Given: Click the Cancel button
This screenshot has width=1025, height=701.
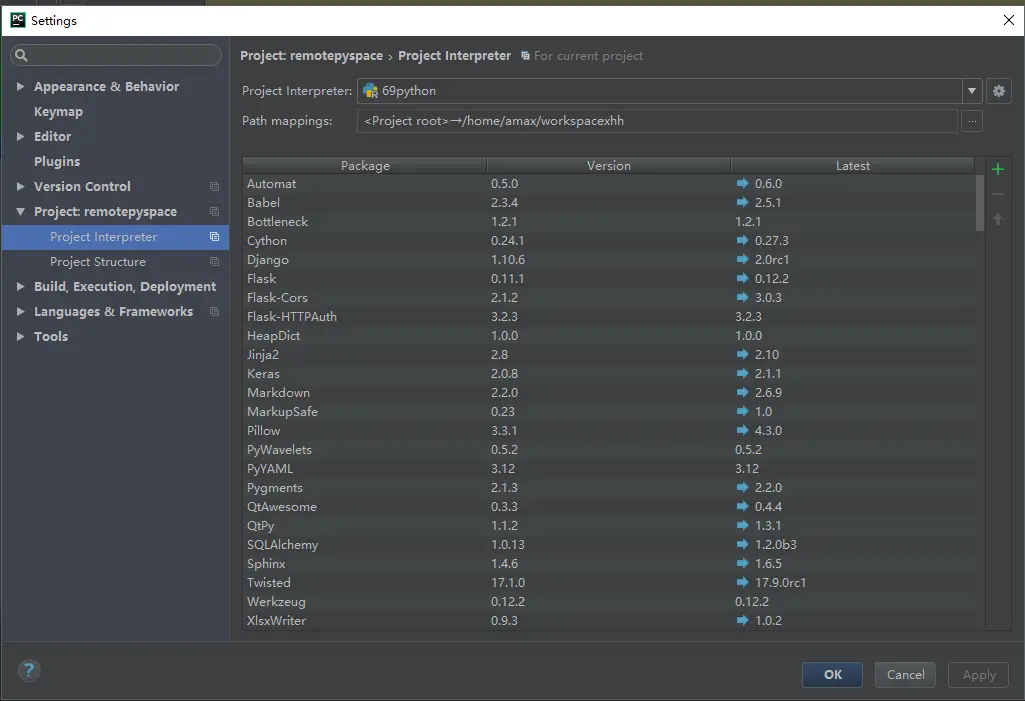Looking at the screenshot, I should coord(905,674).
